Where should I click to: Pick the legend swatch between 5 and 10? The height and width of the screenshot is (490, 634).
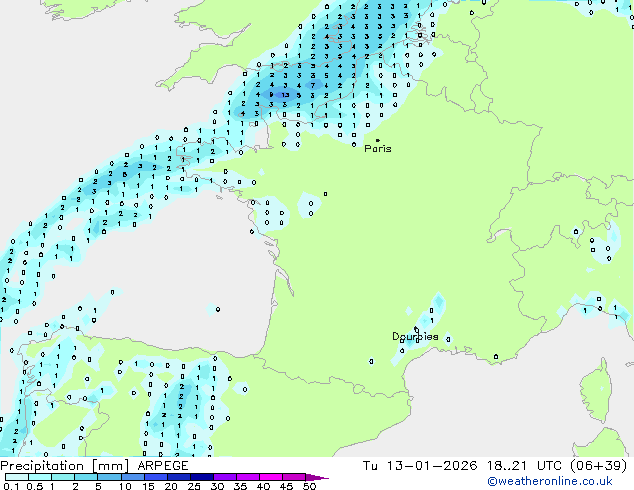tap(109, 477)
